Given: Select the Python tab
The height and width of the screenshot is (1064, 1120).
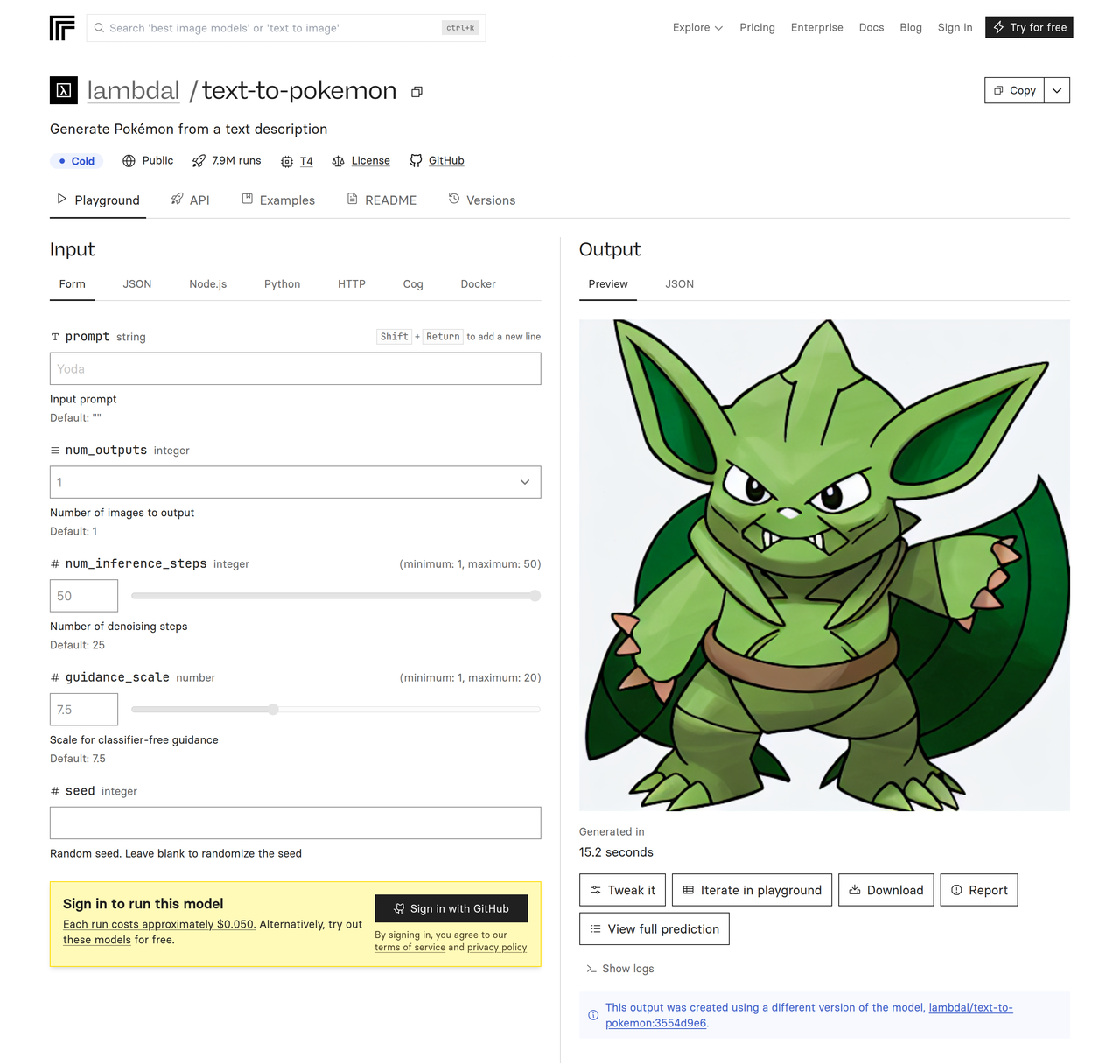Looking at the screenshot, I should coord(282,284).
